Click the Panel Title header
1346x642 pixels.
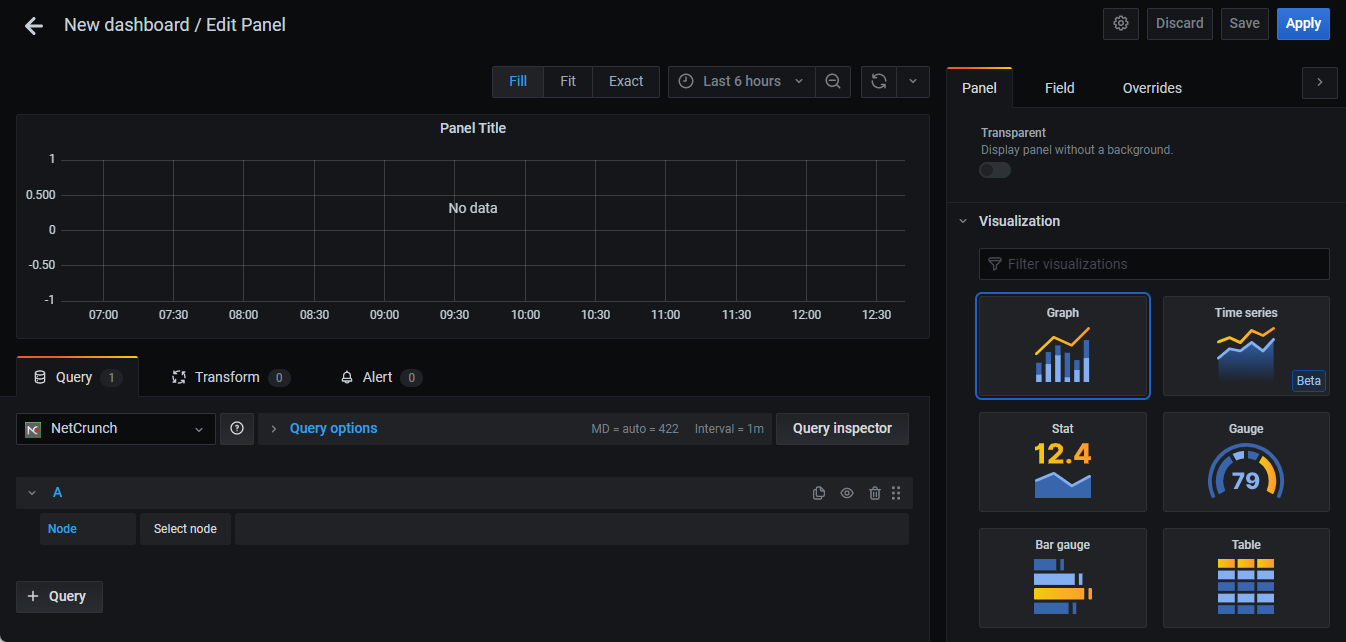click(x=473, y=128)
